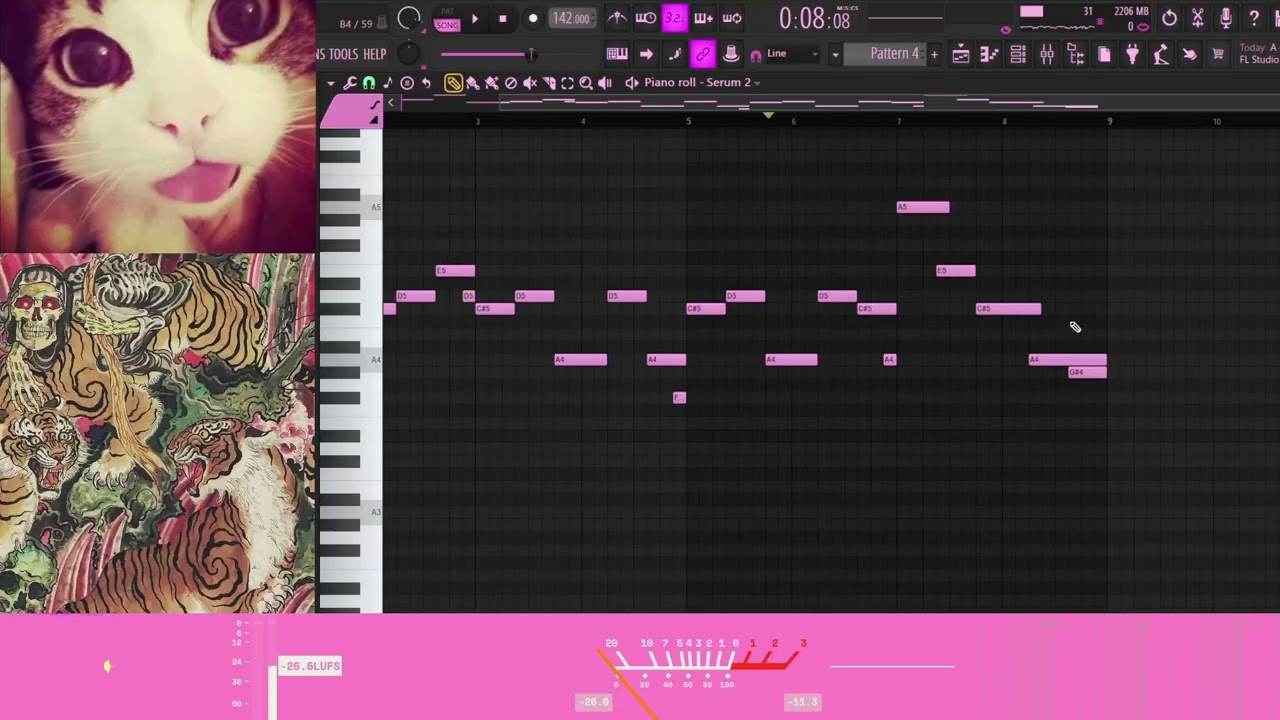
Task: Click the Play button
Action: pyautogui.click(x=475, y=18)
